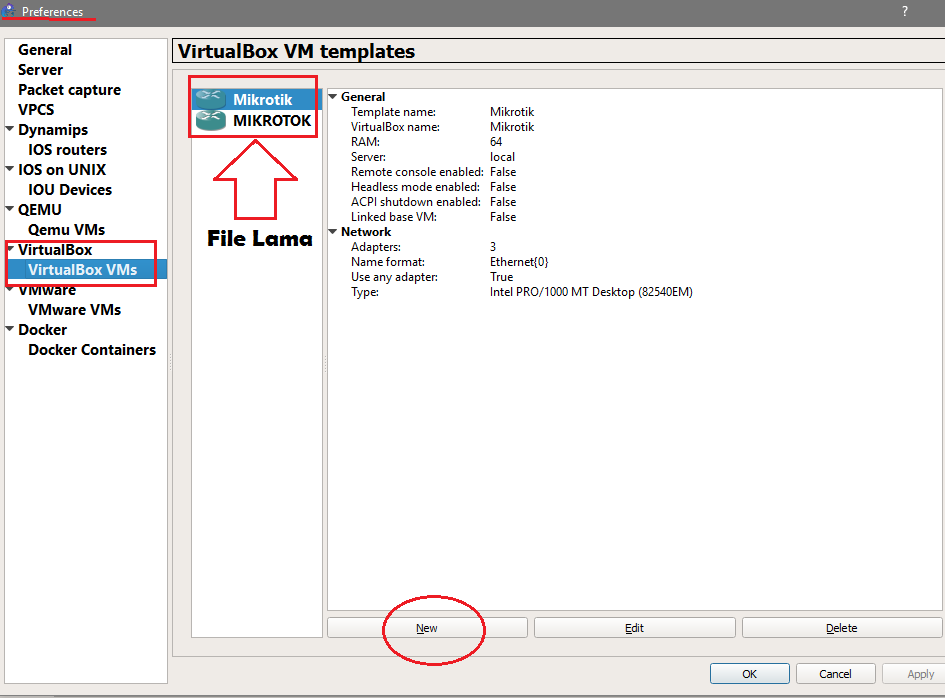Collapse the QEMU tree arrow
Image resolution: width=945 pixels, height=698 pixels.
(10, 209)
